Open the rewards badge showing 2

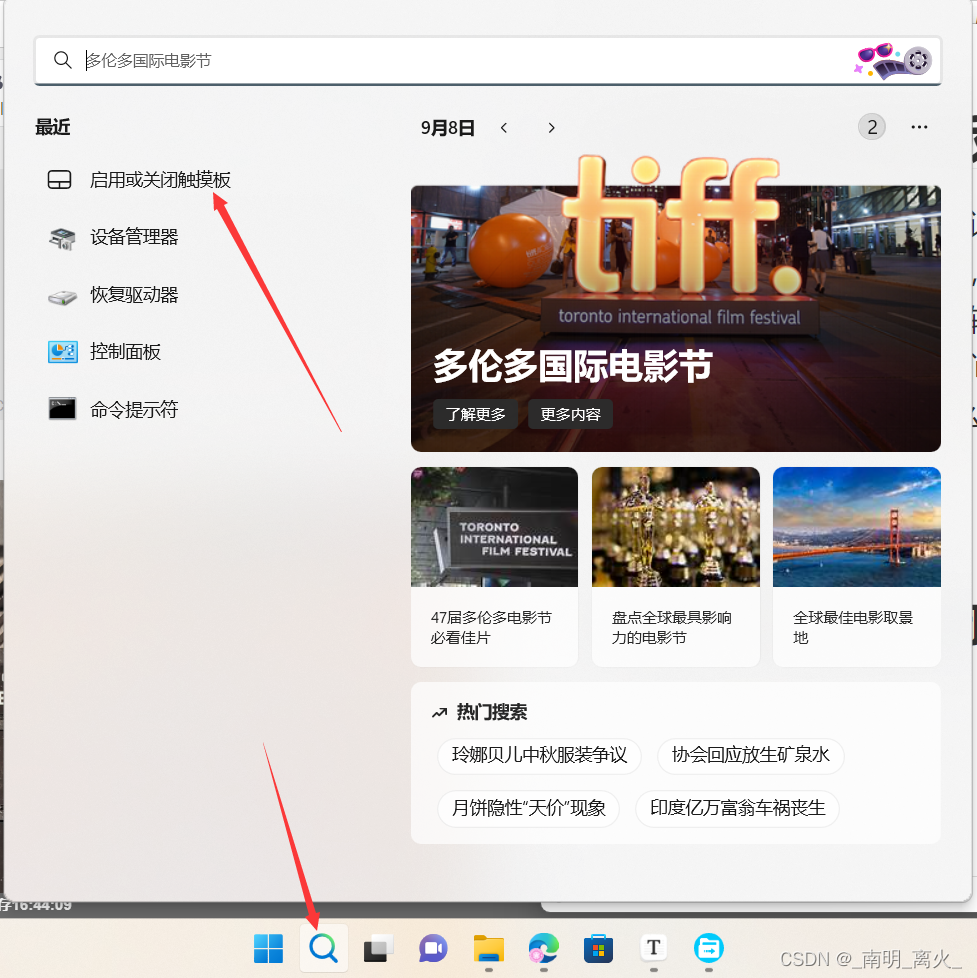tap(872, 127)
